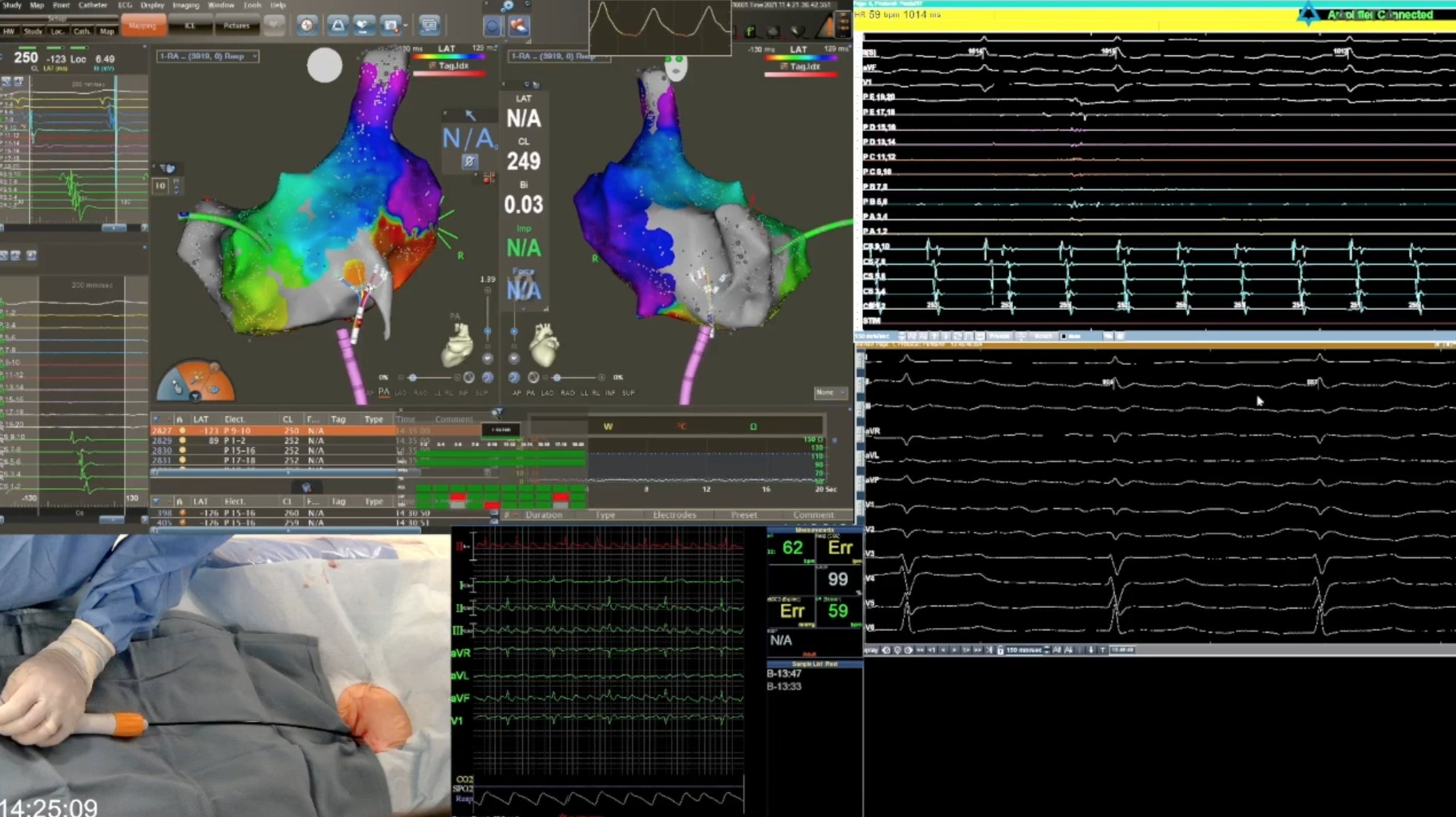Click the arrow pointer icon beside left map
The image size is (1456, 817).
(470, 115)
